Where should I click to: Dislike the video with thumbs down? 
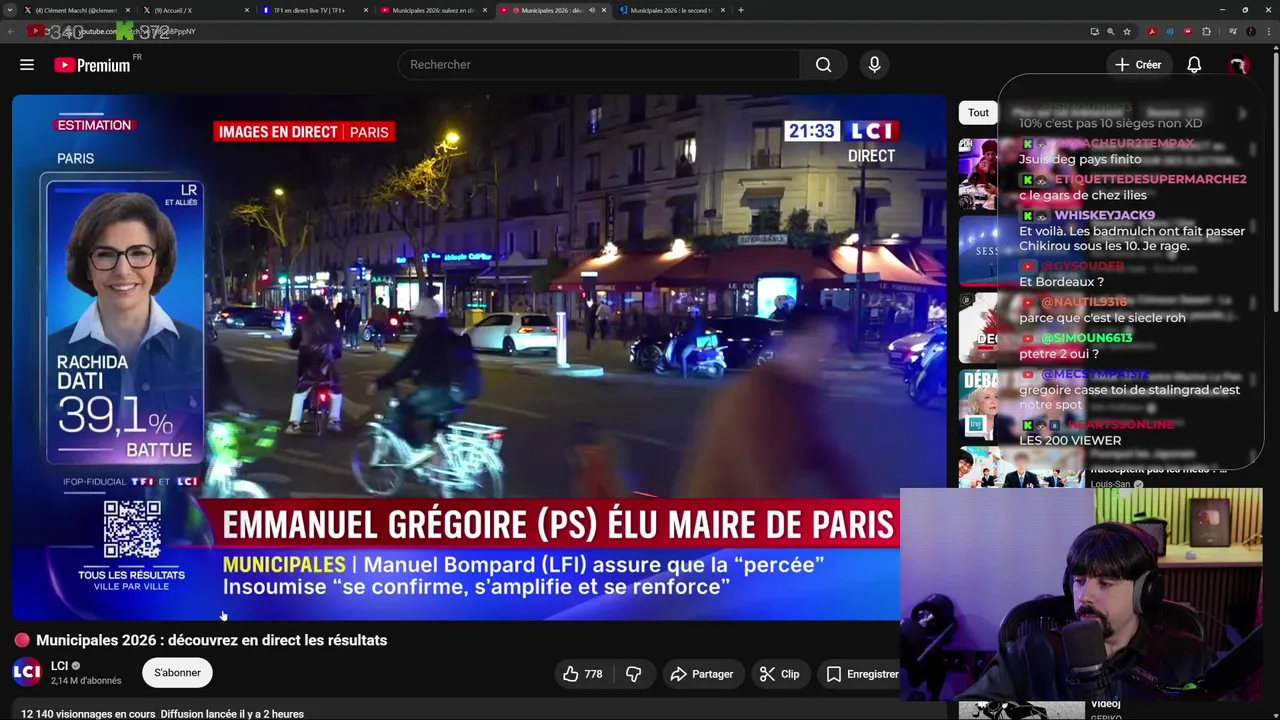coord(633,674)
